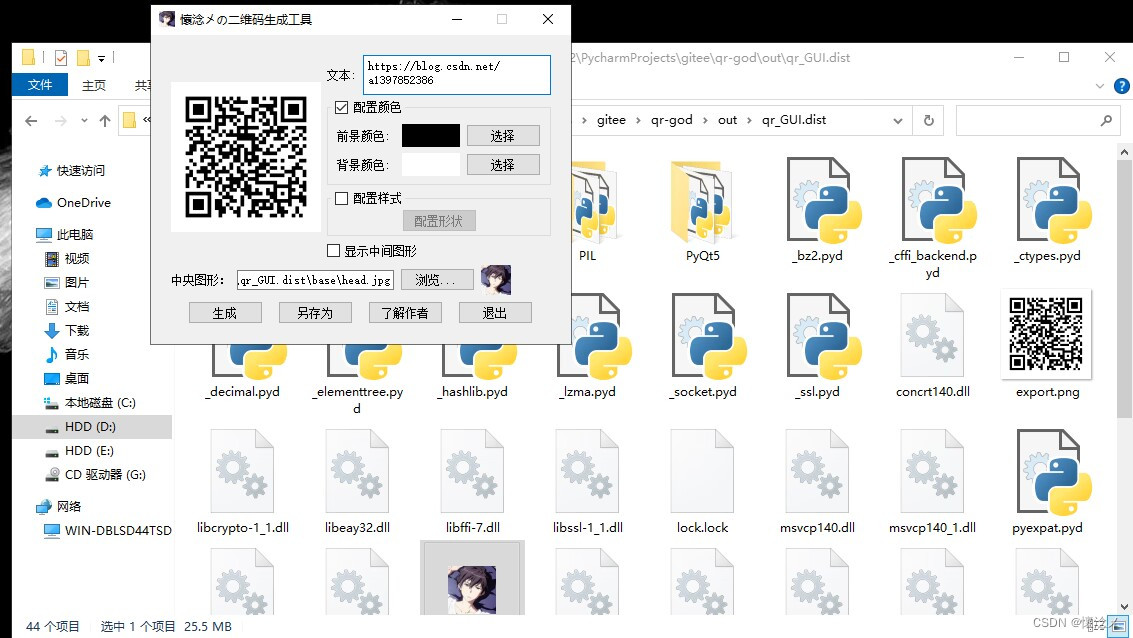Image resolution: width=1133 pixels, height=638 pixels.
Task: Open the Explorer help question-mark icon
Action: pos(1121,86)
